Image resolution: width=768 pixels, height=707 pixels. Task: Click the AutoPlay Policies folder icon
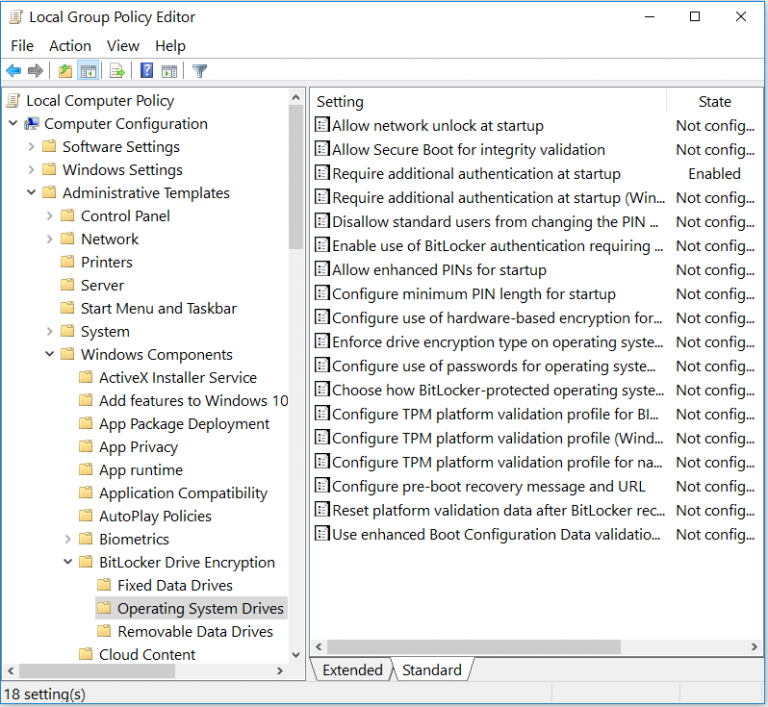point(86,515)
